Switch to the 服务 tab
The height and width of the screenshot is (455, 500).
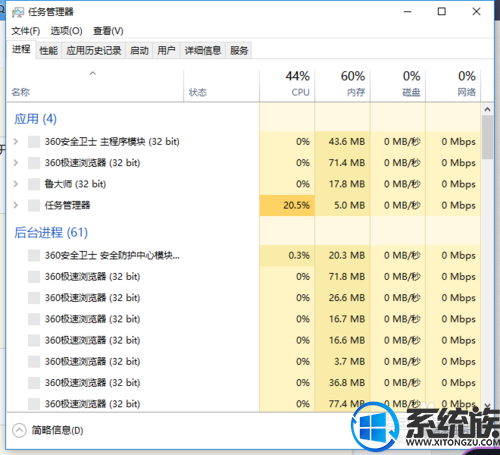[239, 51]
